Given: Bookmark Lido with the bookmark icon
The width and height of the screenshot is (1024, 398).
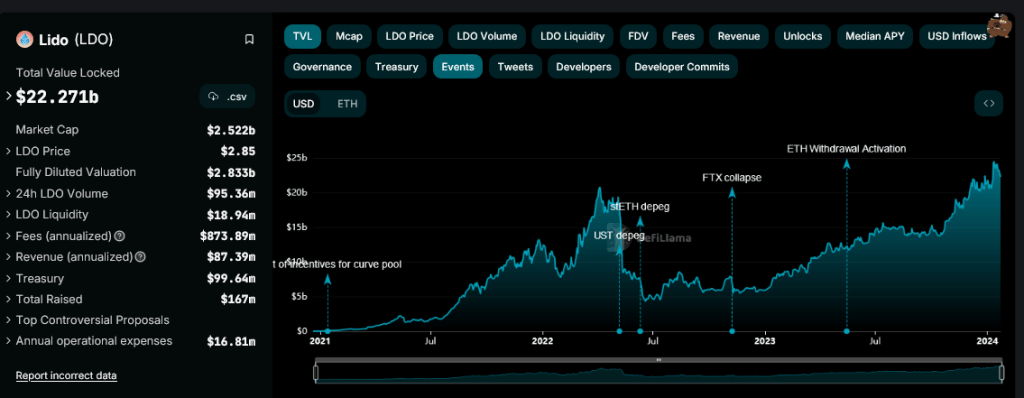Looking at the screenshot, I should tap(249, 39).
